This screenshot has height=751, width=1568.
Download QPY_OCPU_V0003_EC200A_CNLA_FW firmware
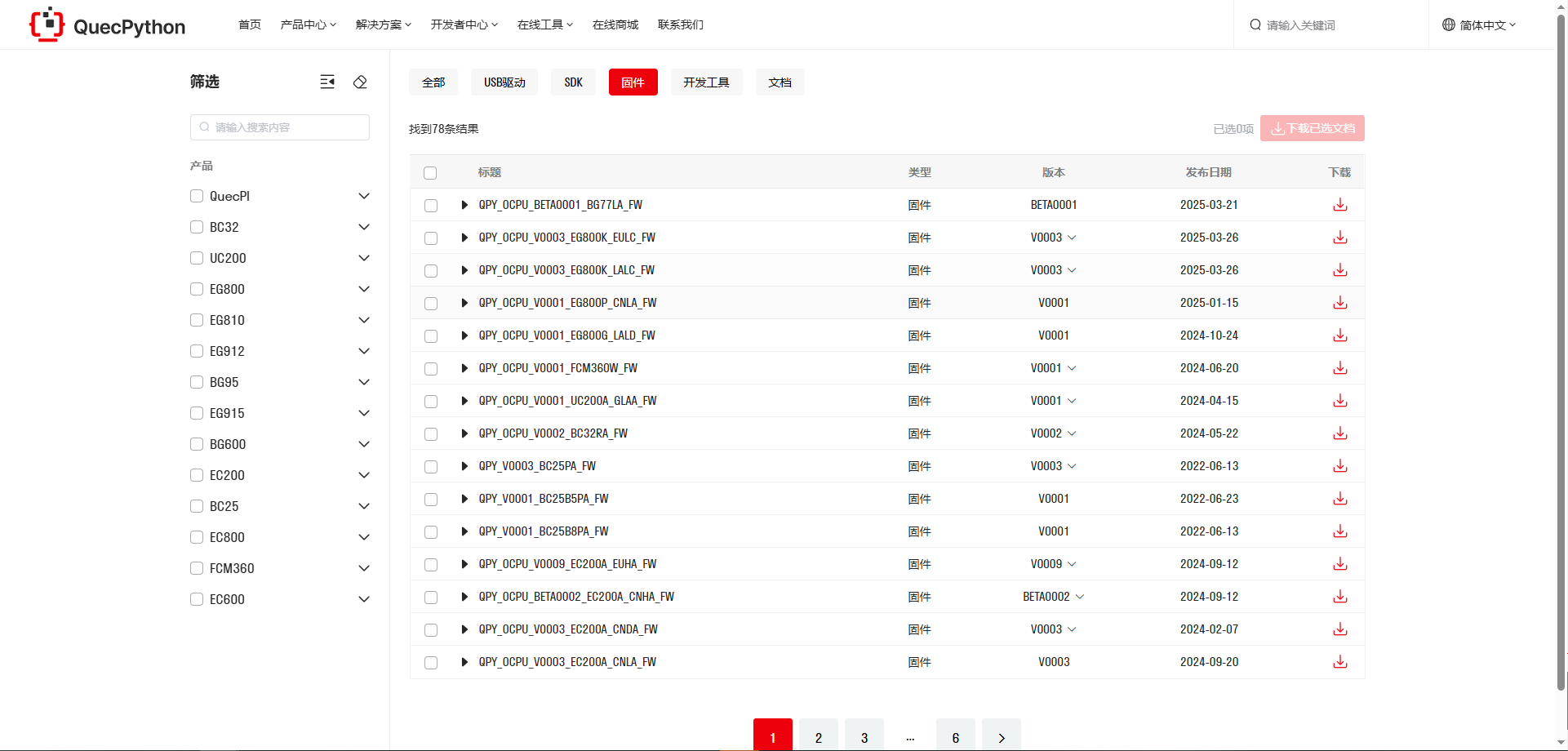(x=1340, y=662)
